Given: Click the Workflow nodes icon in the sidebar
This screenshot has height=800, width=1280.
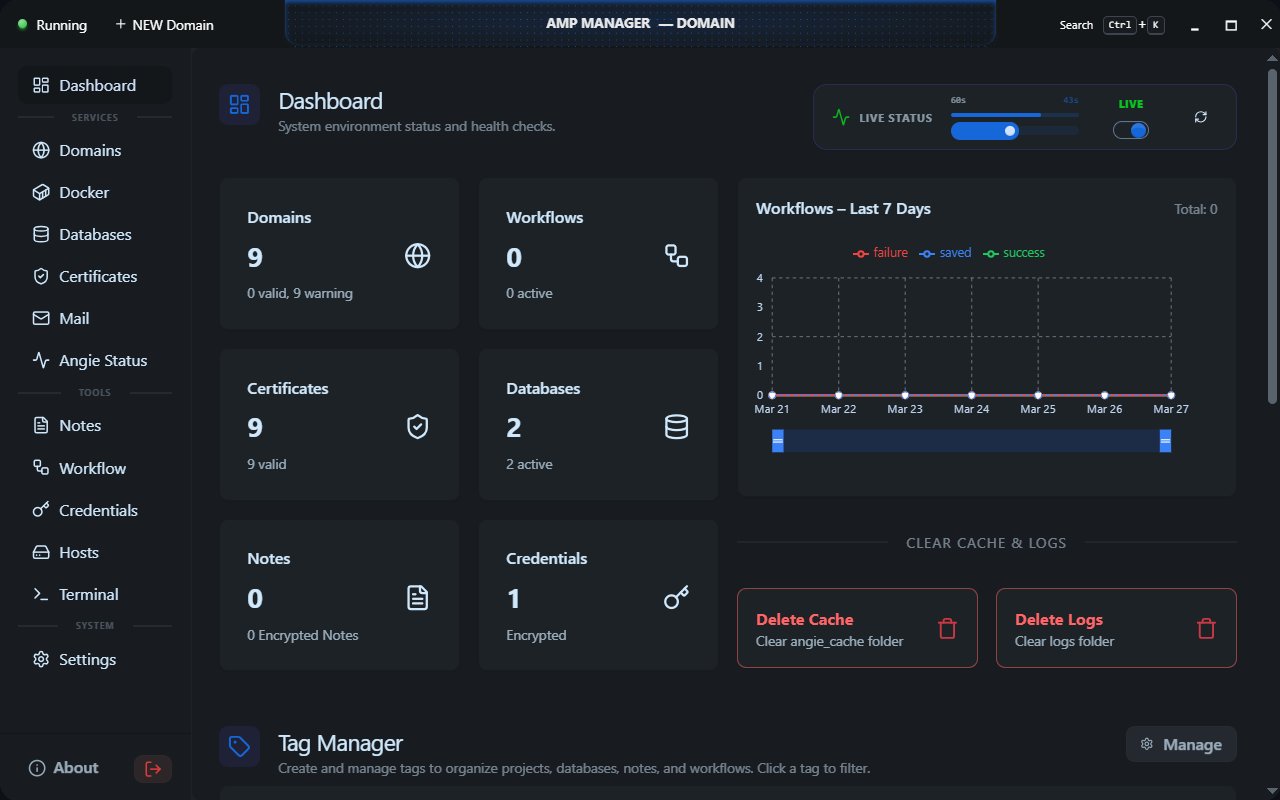Looking at the screenshot, I should click(38, 468).
